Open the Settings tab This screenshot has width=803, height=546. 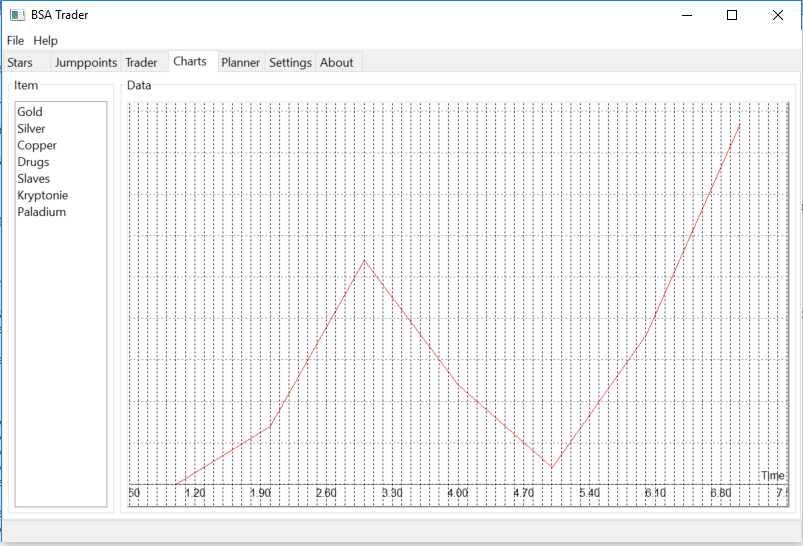pyautogui.click(x=290, y=63)
